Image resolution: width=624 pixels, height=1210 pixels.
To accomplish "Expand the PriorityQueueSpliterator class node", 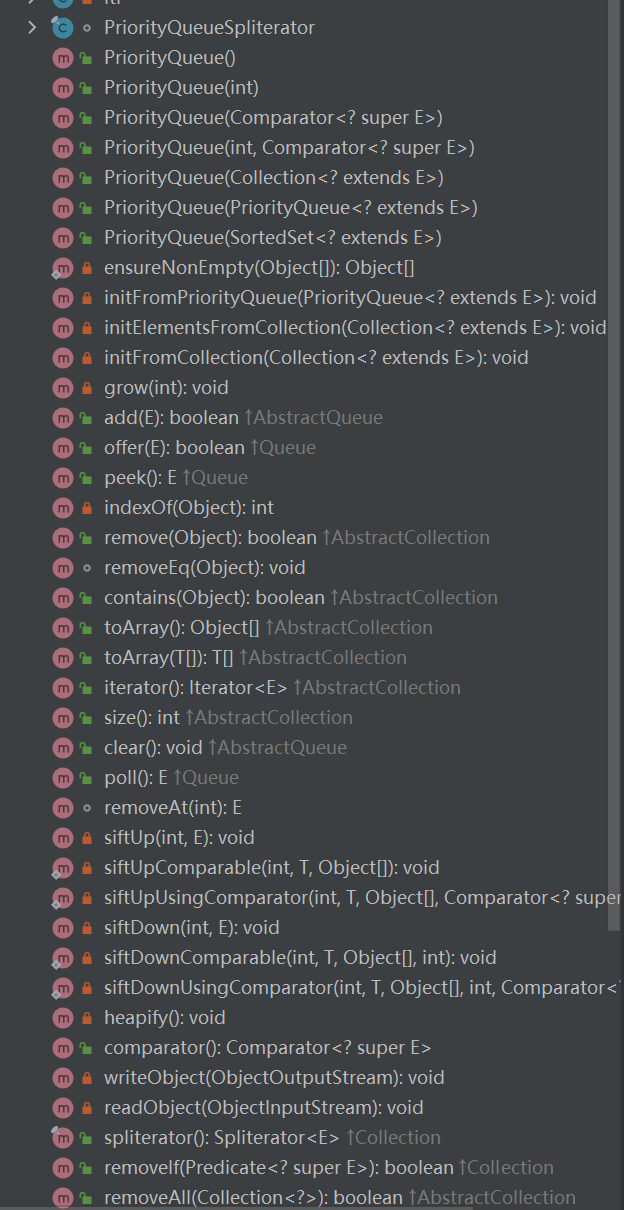I will (x=34, y=28).
